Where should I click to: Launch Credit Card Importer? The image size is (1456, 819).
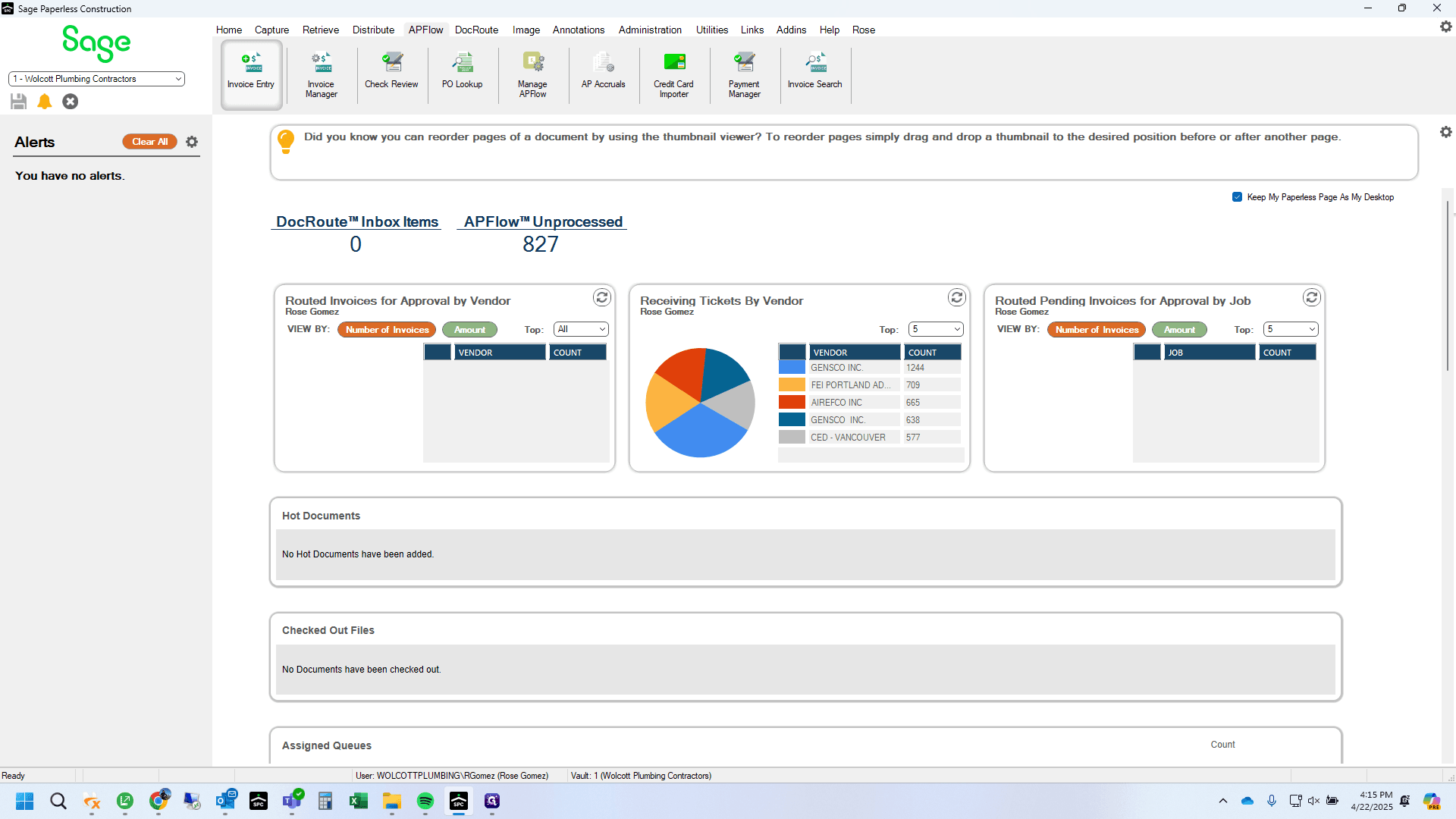pos(673,74)
